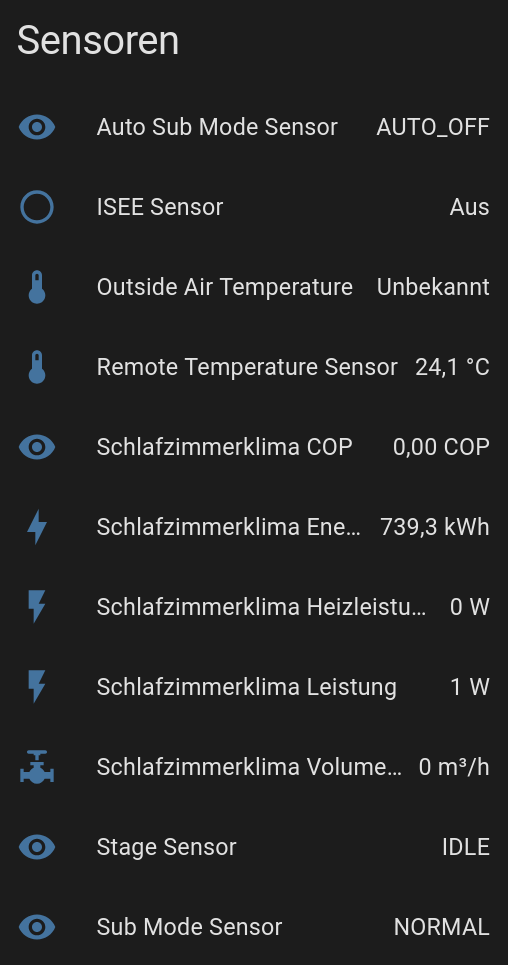The image size is (508, 965).
Task: Click thermometer icon for Outside Air Temperature
Action: tap(37, 287)
